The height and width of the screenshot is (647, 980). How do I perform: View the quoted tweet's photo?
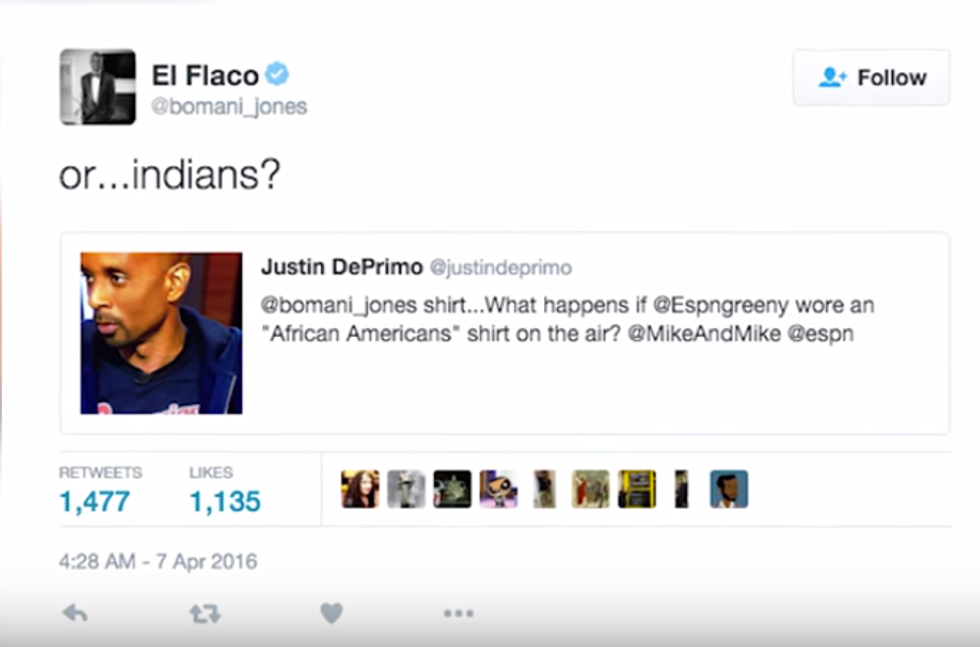coord(161,333)
